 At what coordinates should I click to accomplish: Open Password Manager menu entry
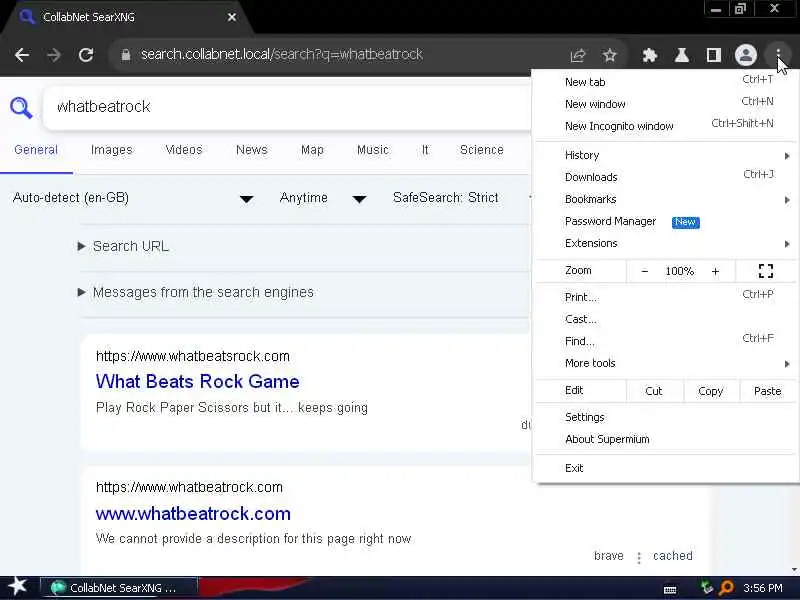(665, 221)
